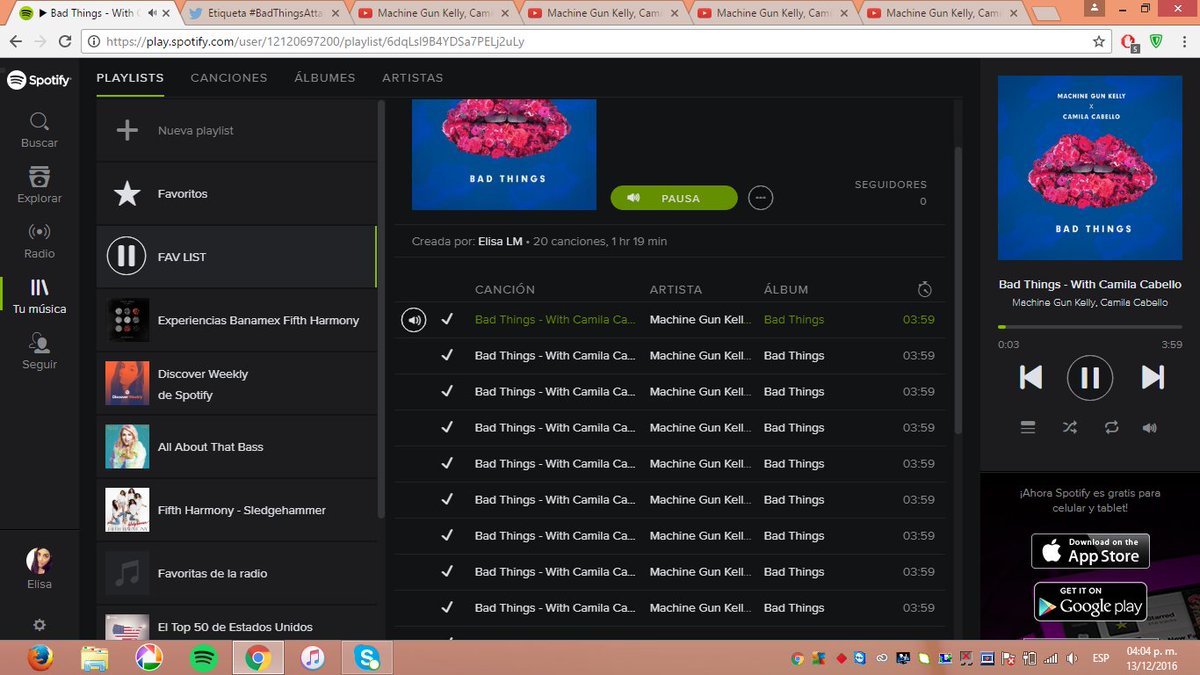The image size is (1200, 675).
Task: Mute the player volume
Action: (1150, 427)
